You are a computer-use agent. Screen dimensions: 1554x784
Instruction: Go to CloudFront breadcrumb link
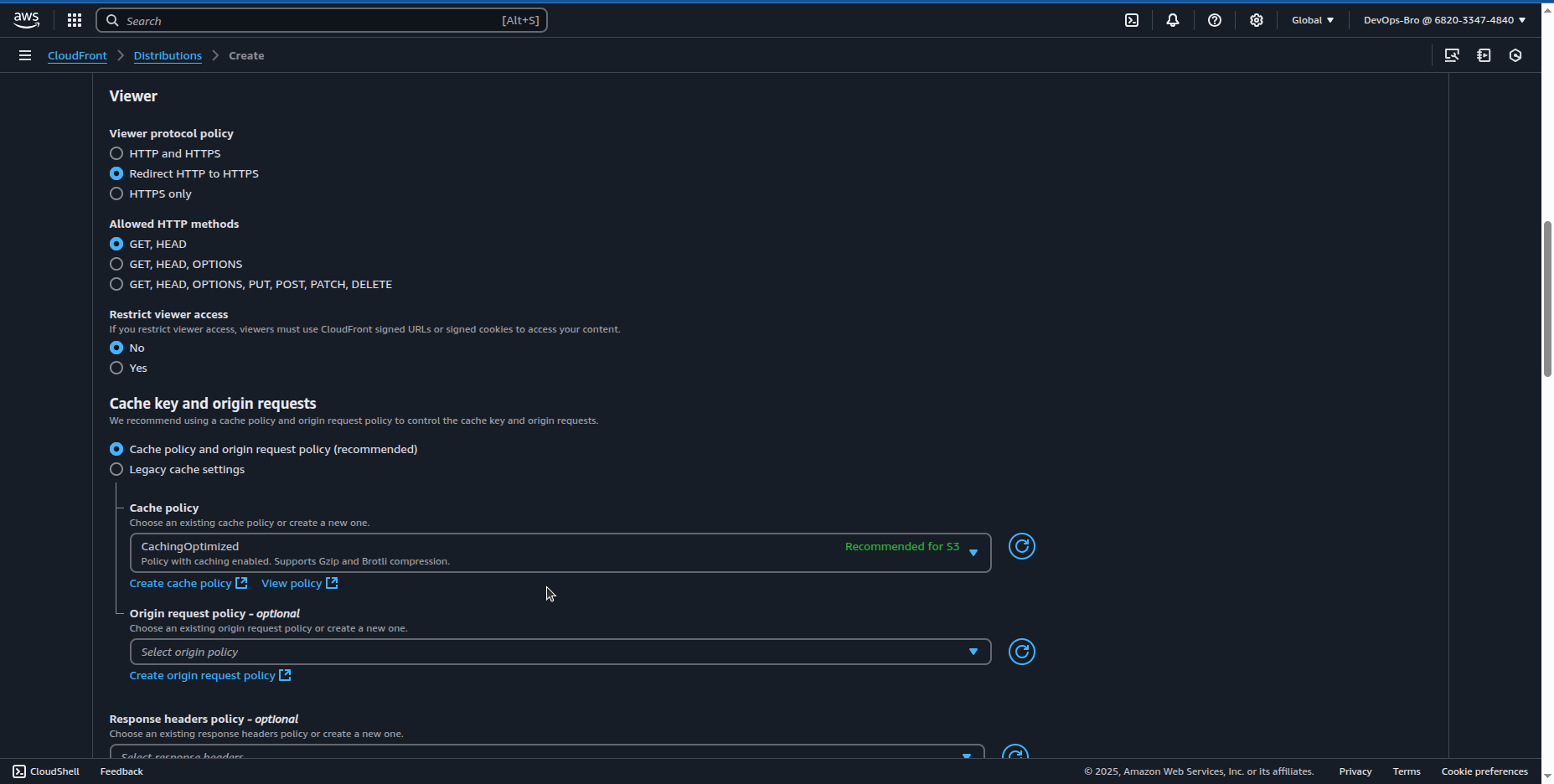pos(77,55)
